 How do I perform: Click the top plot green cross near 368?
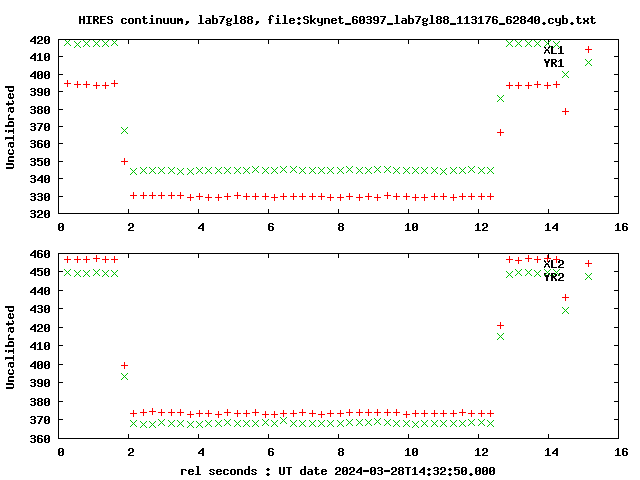click(124, 131)
